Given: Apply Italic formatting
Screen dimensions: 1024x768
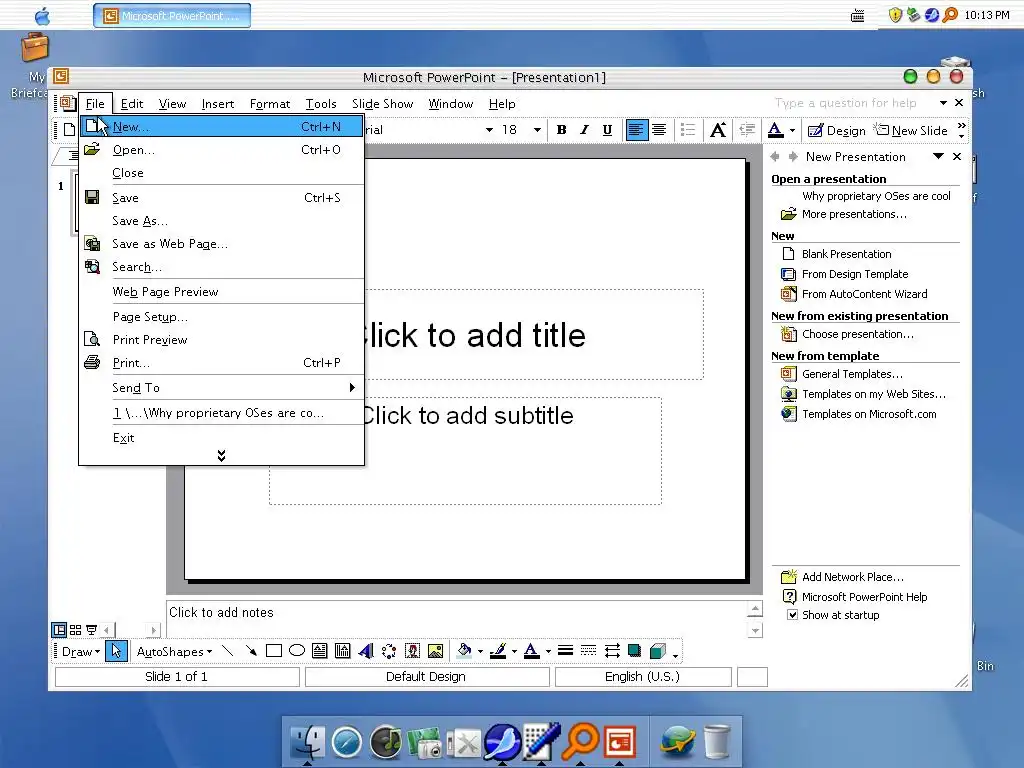Looking at the screenshot, I should tap(584, 130).
